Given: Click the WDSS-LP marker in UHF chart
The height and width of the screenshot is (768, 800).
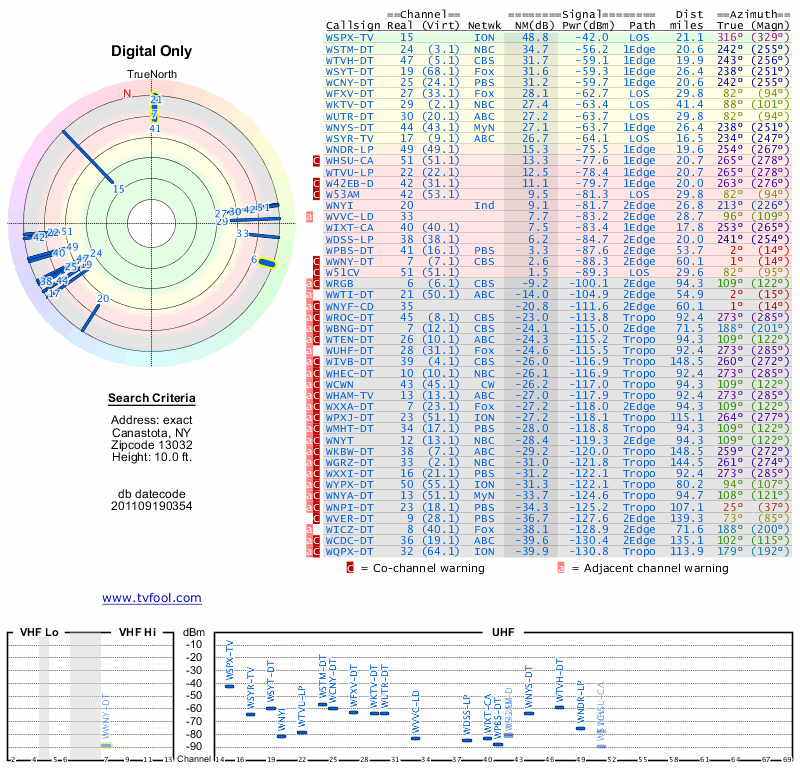Looking at the screenshot, I should click(467, 740).
